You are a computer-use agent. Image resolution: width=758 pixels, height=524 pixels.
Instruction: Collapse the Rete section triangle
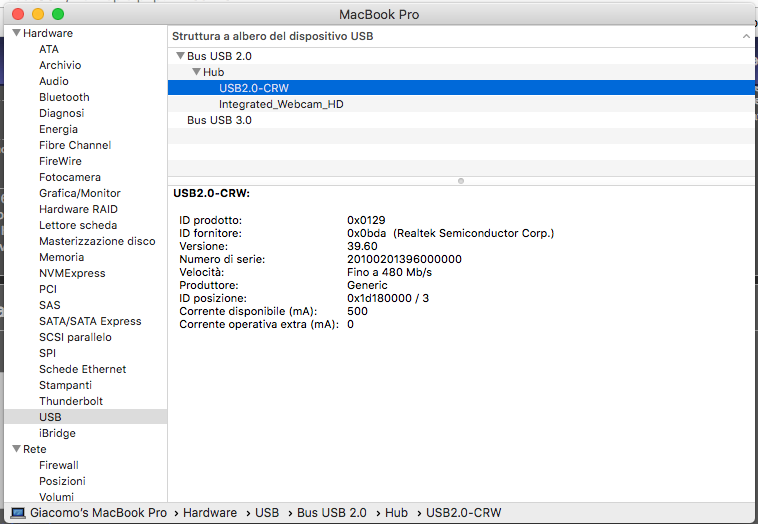pyautogui.click(x=16, y=449)
